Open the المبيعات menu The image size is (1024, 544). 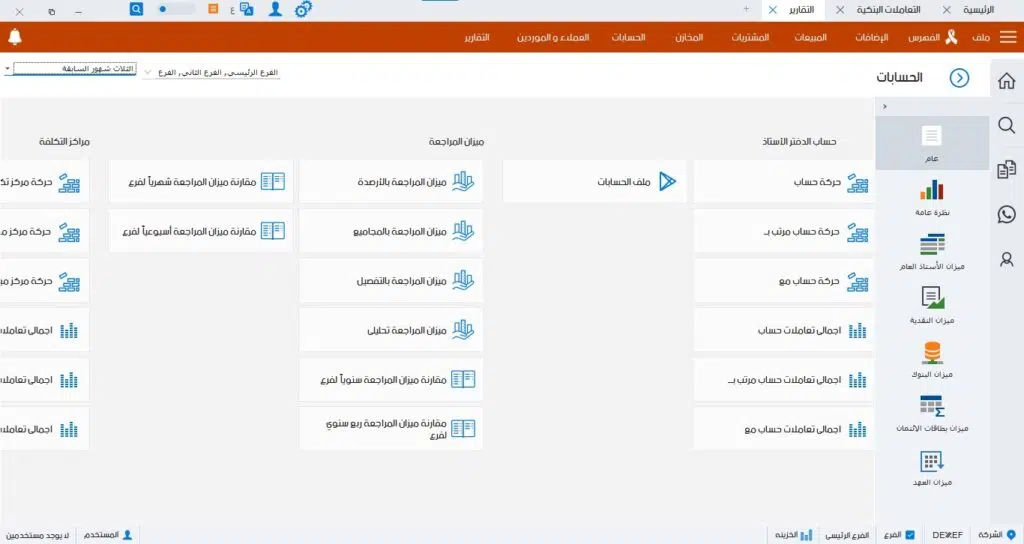coord(809,37)
